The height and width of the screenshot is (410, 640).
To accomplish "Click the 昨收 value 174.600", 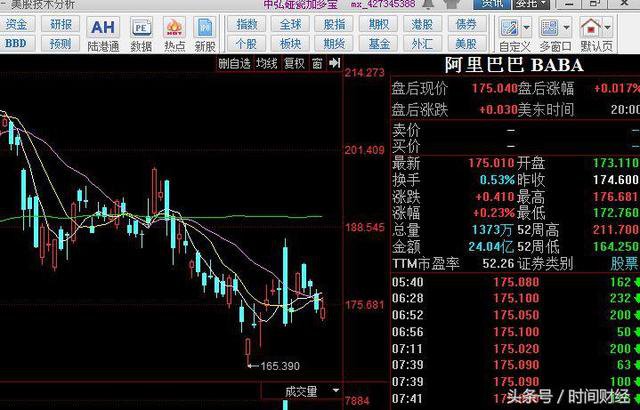I will coord(616,180).
